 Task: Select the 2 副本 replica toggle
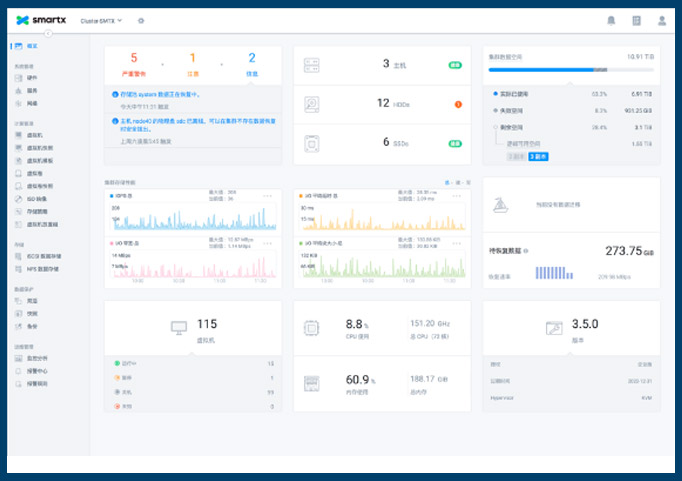(516, 157)
